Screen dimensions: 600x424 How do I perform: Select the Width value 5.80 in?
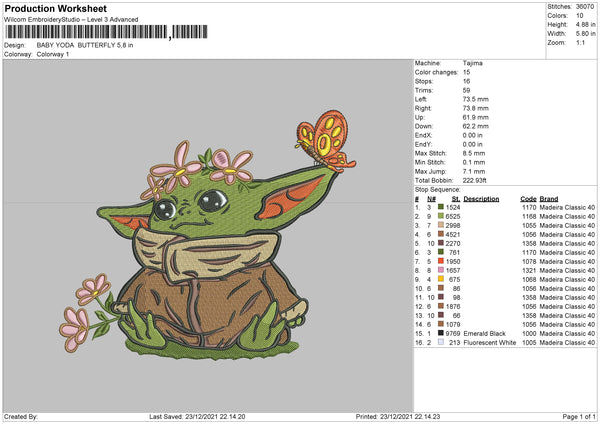click(585, 34)
